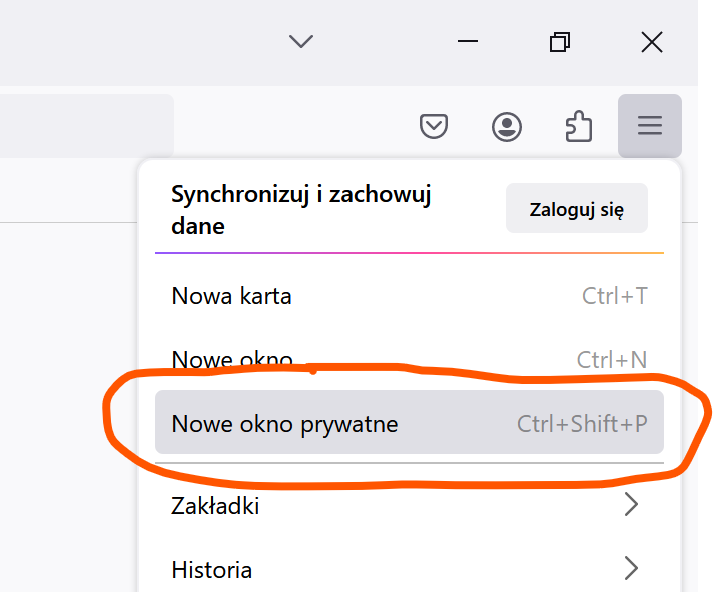Screen dimensions: 714x592
Task: Minimize the browser window
Action: tap(468, 42)
